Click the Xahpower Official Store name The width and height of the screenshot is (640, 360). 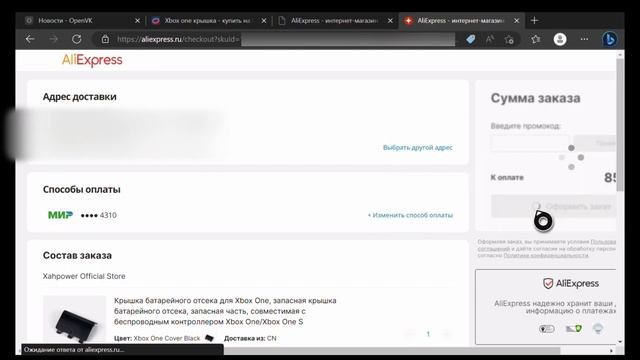pyautogui.click(x=84, y=276)
